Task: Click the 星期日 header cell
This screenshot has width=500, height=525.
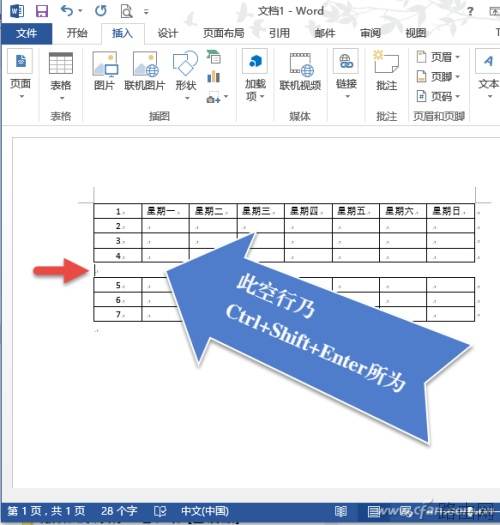Action: [x=450, y=211]
